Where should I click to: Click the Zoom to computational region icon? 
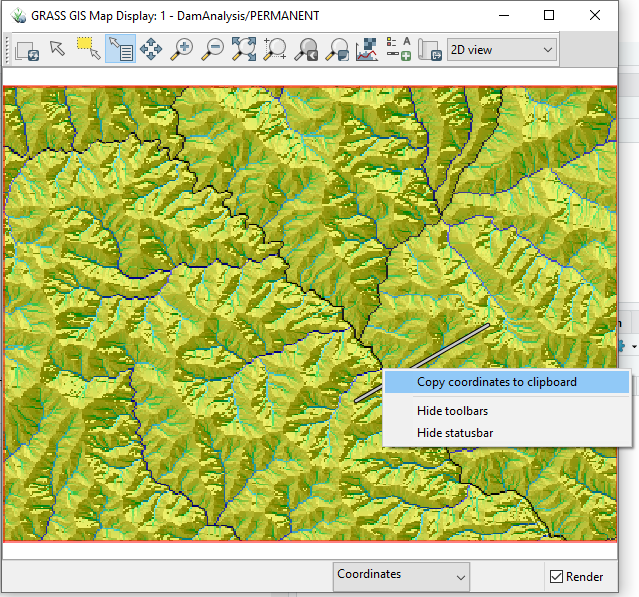(x=275, y=49)
